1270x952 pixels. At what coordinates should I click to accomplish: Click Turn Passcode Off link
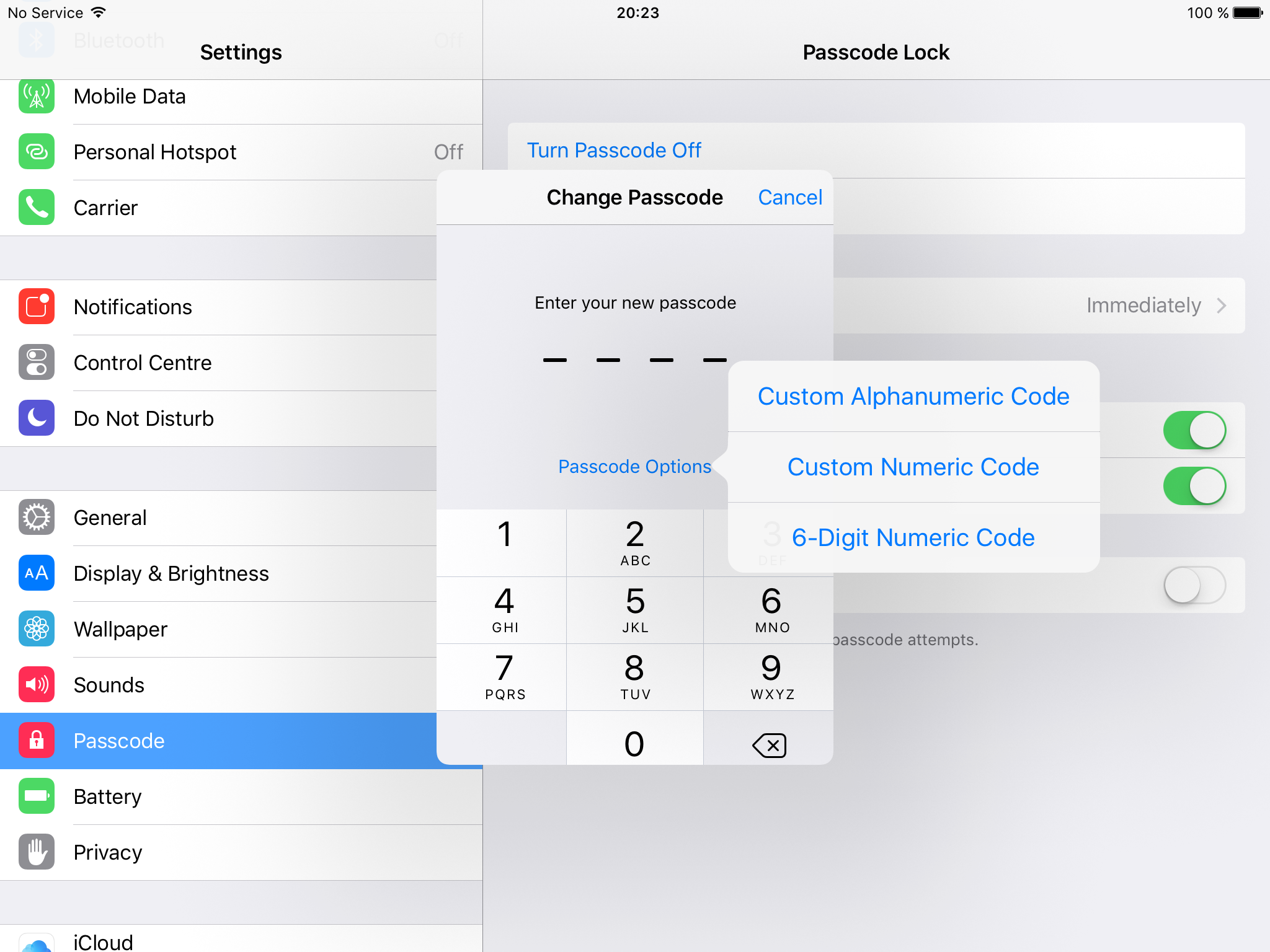click(615, 149)
